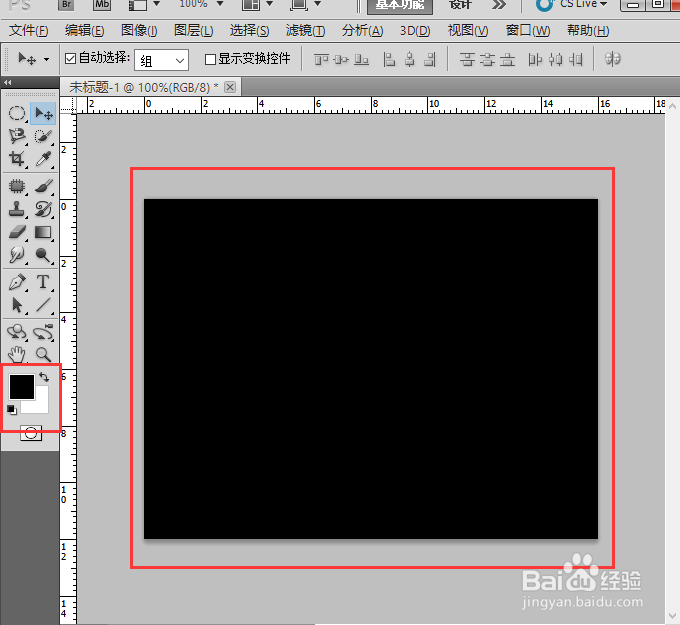
Task: Open the Move tool preset picker arrow
Action: pyautogui.click(x=46, y=59)
